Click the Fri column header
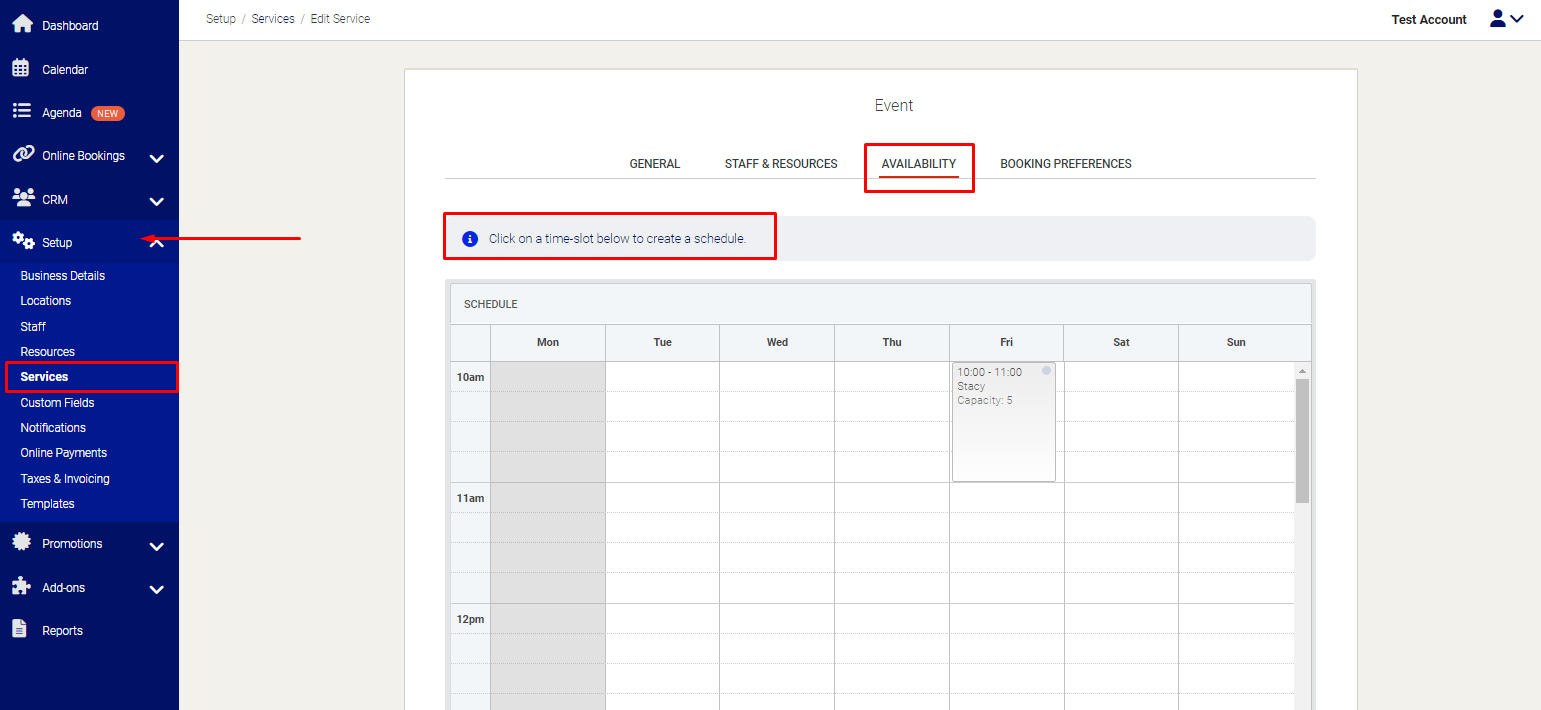1541x710 pixels. pyautogui.click(x=1007, y=342)
